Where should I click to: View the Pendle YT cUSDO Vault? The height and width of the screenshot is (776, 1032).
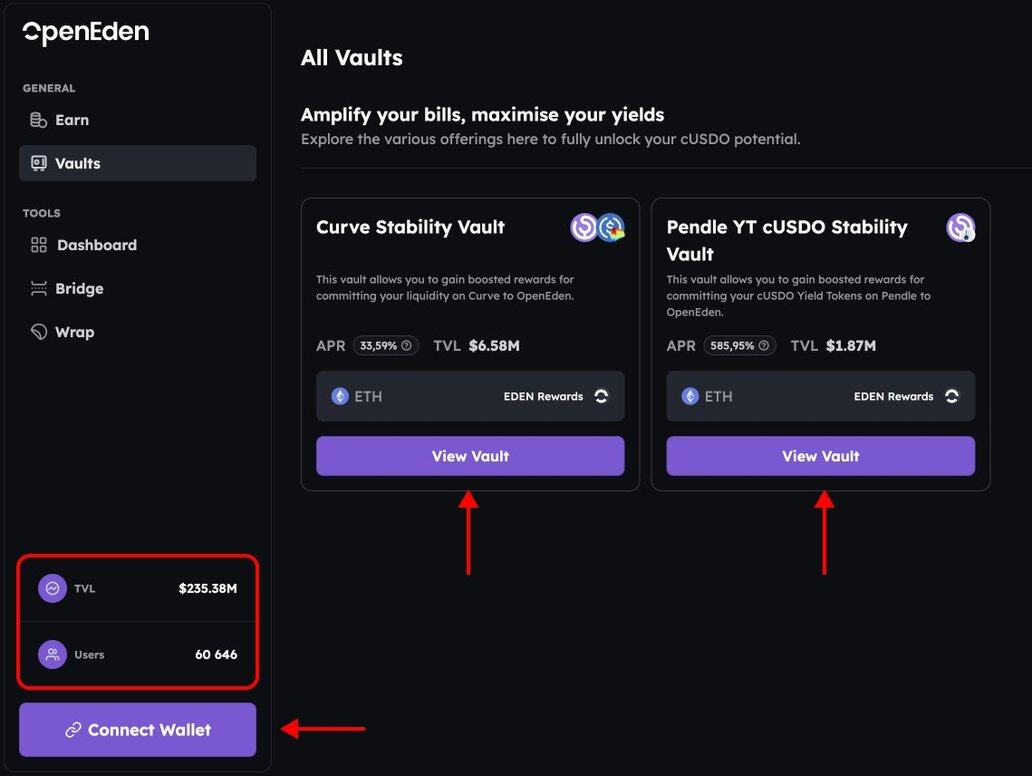(820, 456)
